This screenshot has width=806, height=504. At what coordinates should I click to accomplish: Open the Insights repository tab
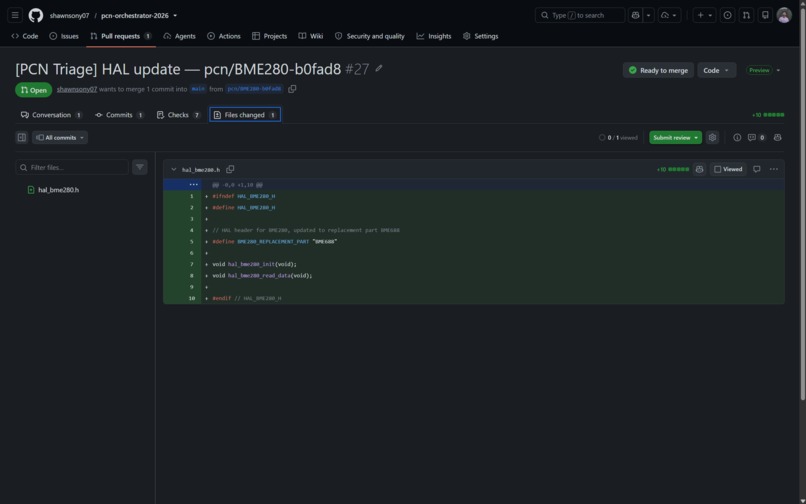pyautogui.click(x=434, y=36)
